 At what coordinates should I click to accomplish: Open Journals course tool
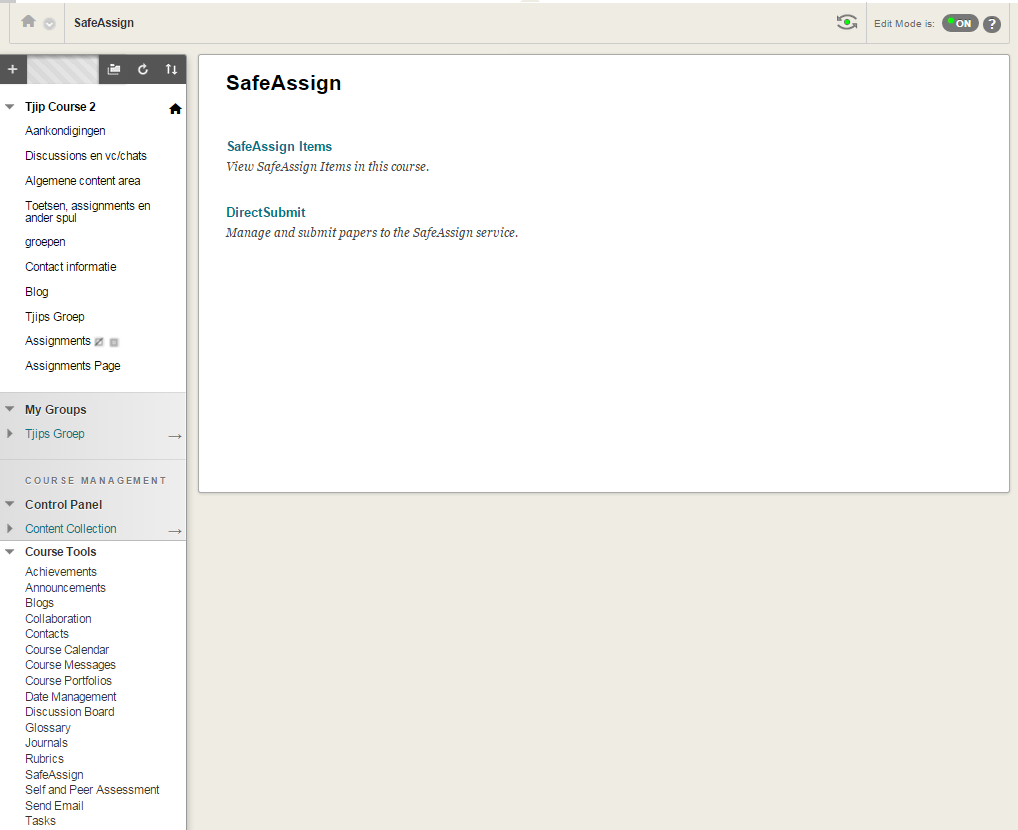coord(46,743)
